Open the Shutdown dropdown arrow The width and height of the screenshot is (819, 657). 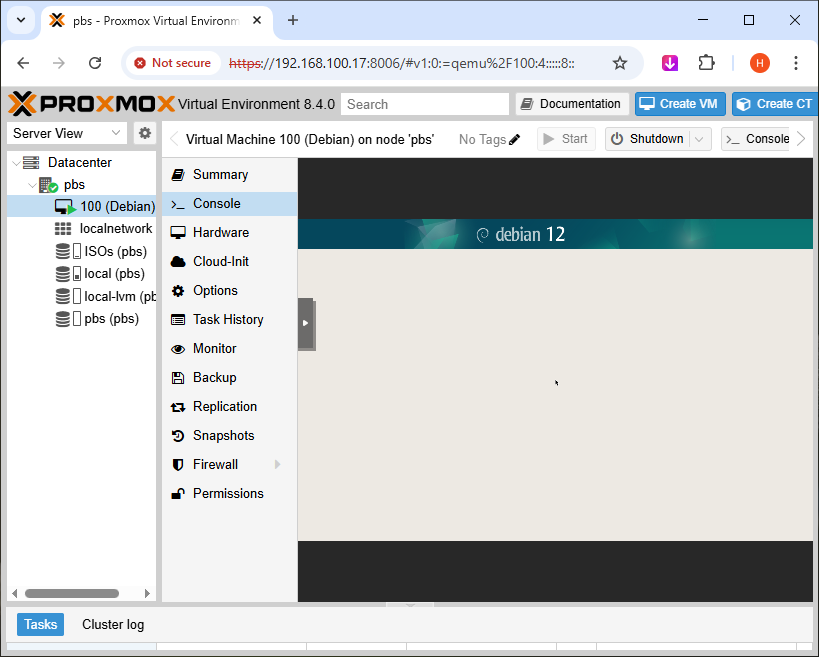[x=700, y=139]
